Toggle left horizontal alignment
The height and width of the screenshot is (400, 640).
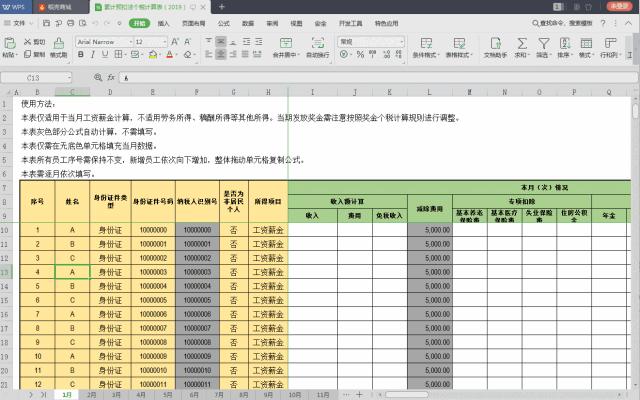coord(209,54)
